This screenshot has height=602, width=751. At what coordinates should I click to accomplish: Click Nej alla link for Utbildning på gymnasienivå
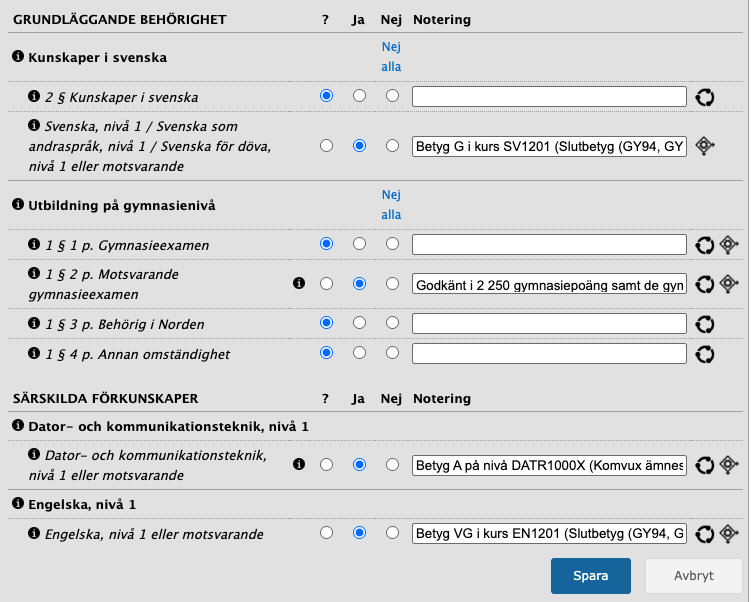[x=391, y=204]
